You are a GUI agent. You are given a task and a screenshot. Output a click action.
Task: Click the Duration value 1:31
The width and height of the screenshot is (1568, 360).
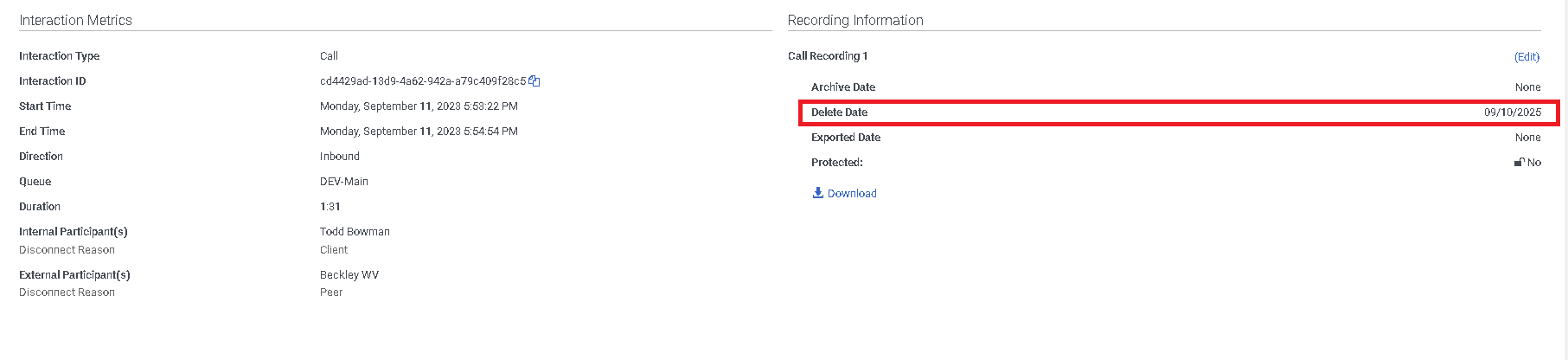330,207
